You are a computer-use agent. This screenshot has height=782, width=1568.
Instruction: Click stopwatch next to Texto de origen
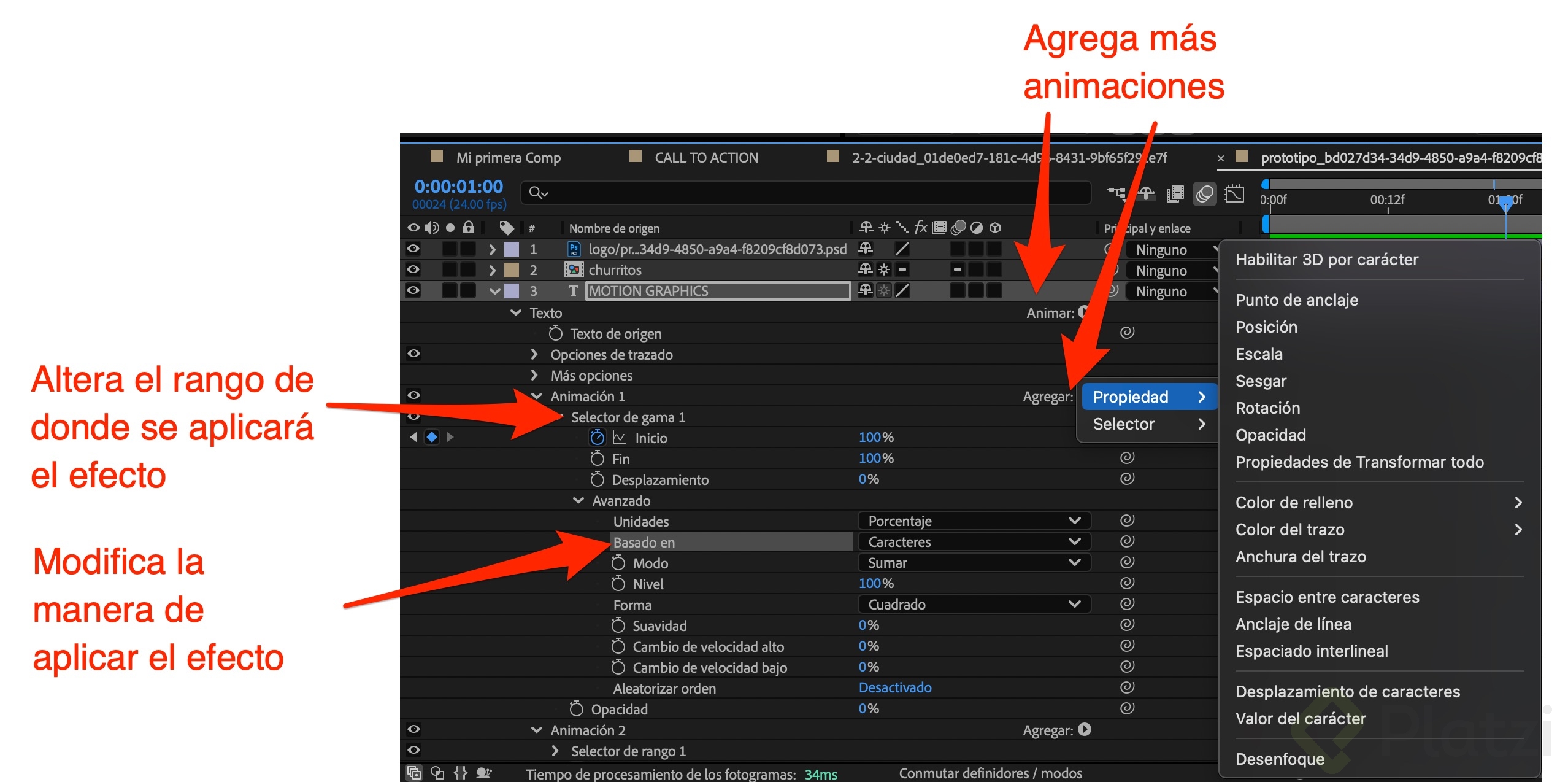point(555,333)
